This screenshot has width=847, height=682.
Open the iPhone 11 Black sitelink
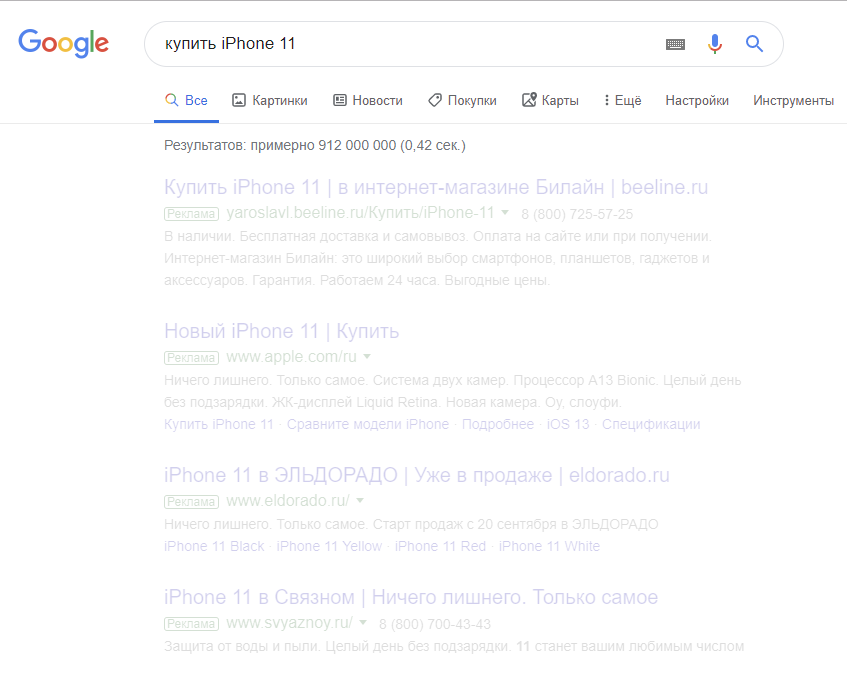(214, 546)
